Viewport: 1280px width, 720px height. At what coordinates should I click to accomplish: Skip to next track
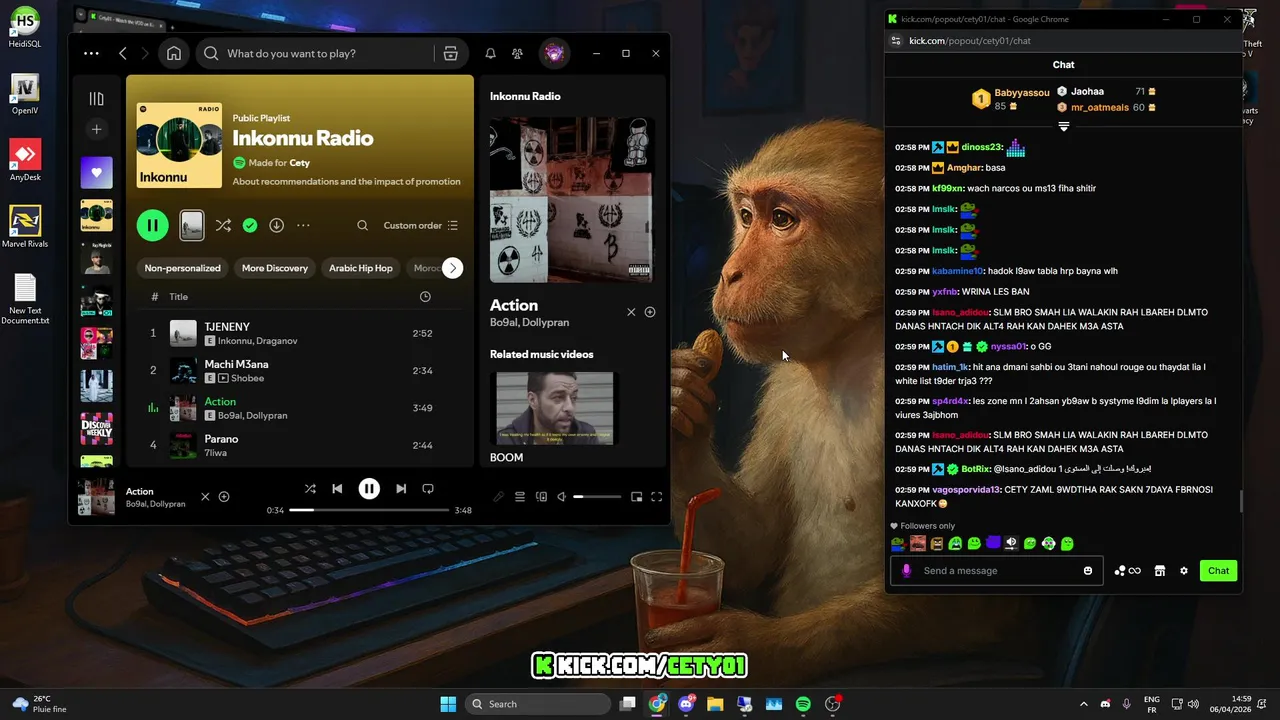coord(401,489)
